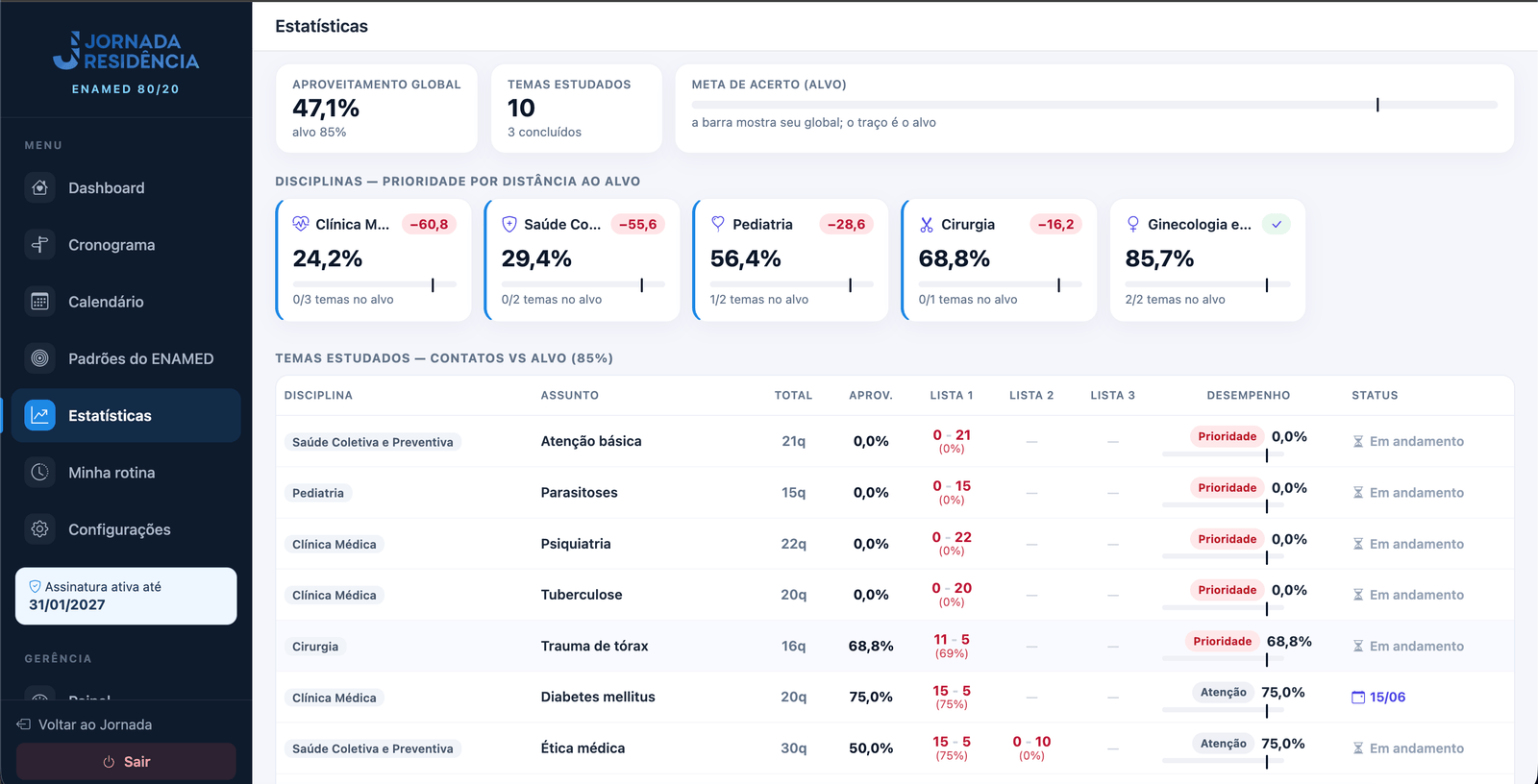This screenshot has width=1538, height=784.
Task: Click the Status column header
Action: (x=1375, y=395)
